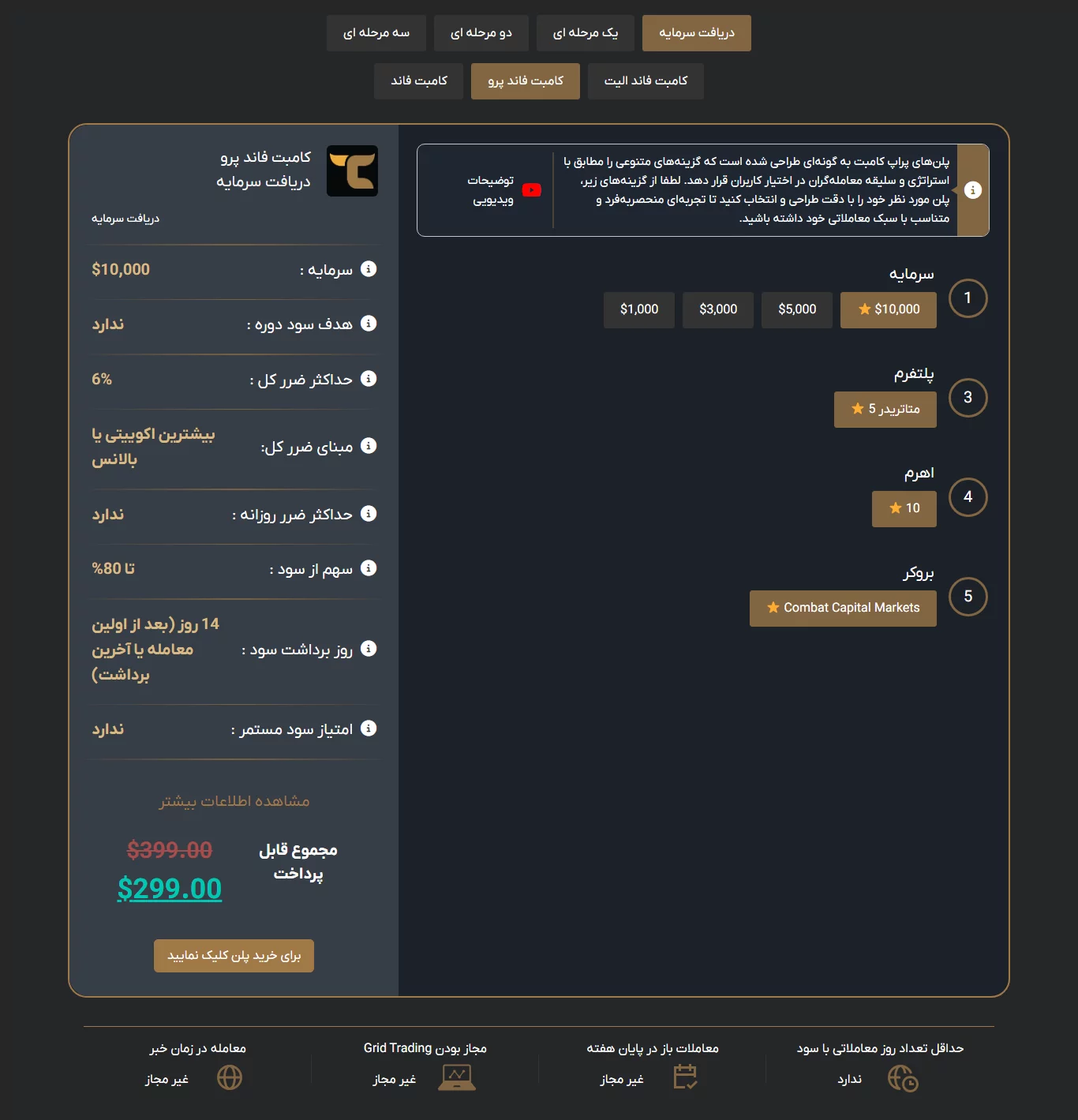Select the متاتریدر 5 platform option
Image resolution: width=1078 pixels, height=1120 pixels.
[x=885, y=410]
